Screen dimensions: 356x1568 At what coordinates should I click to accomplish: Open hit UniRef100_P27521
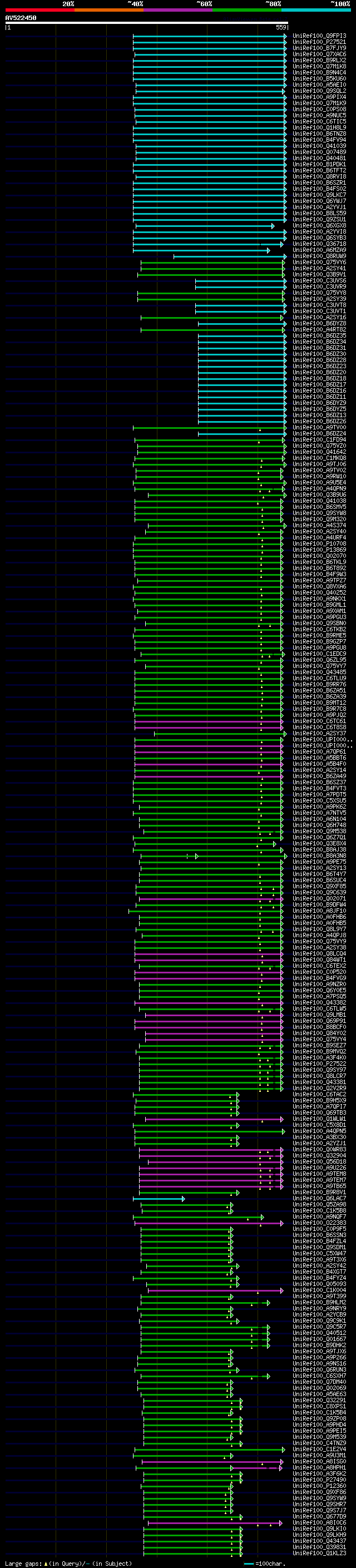pos(319,42)
